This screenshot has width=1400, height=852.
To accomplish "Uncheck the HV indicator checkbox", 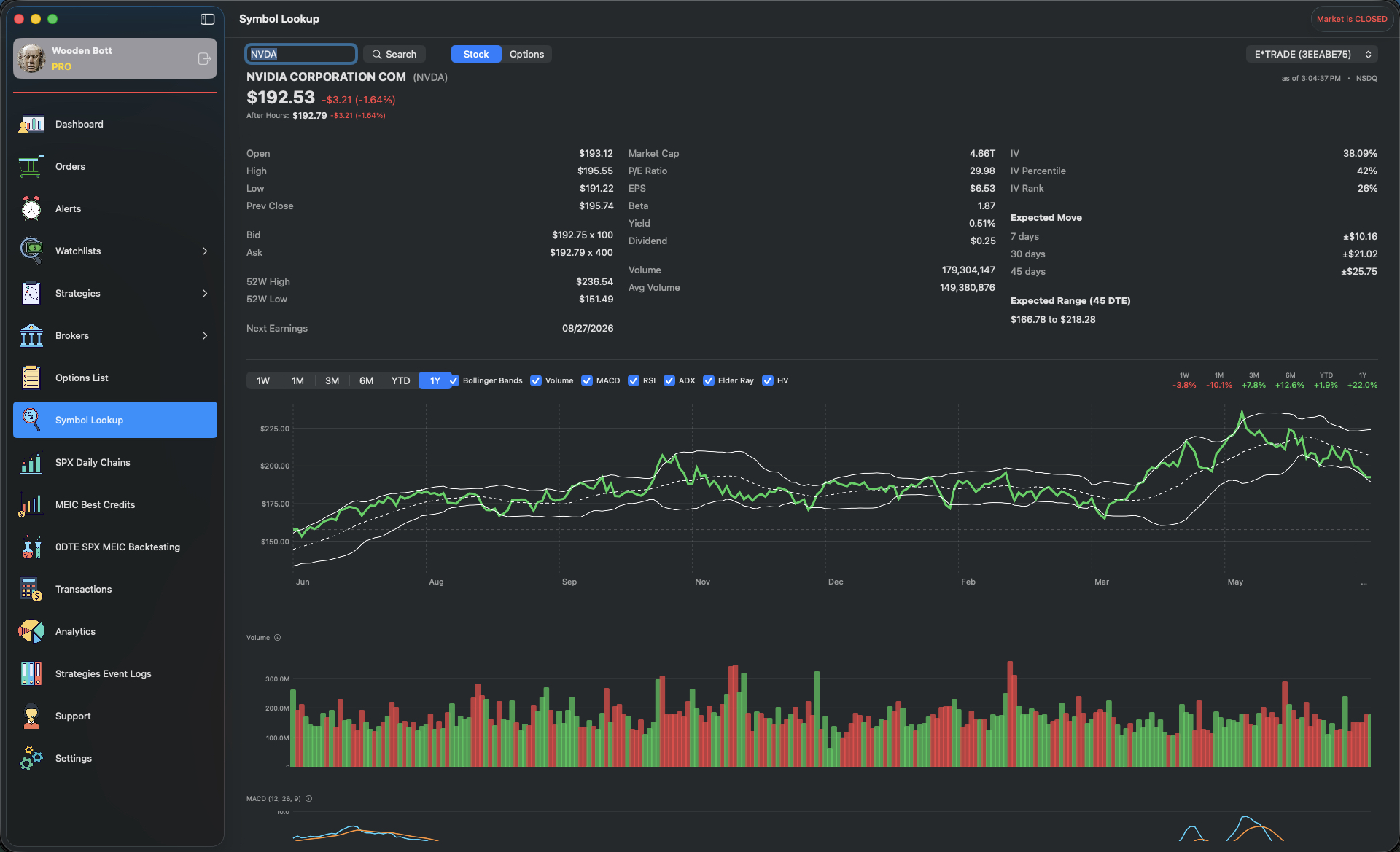I will coord(768,380).
